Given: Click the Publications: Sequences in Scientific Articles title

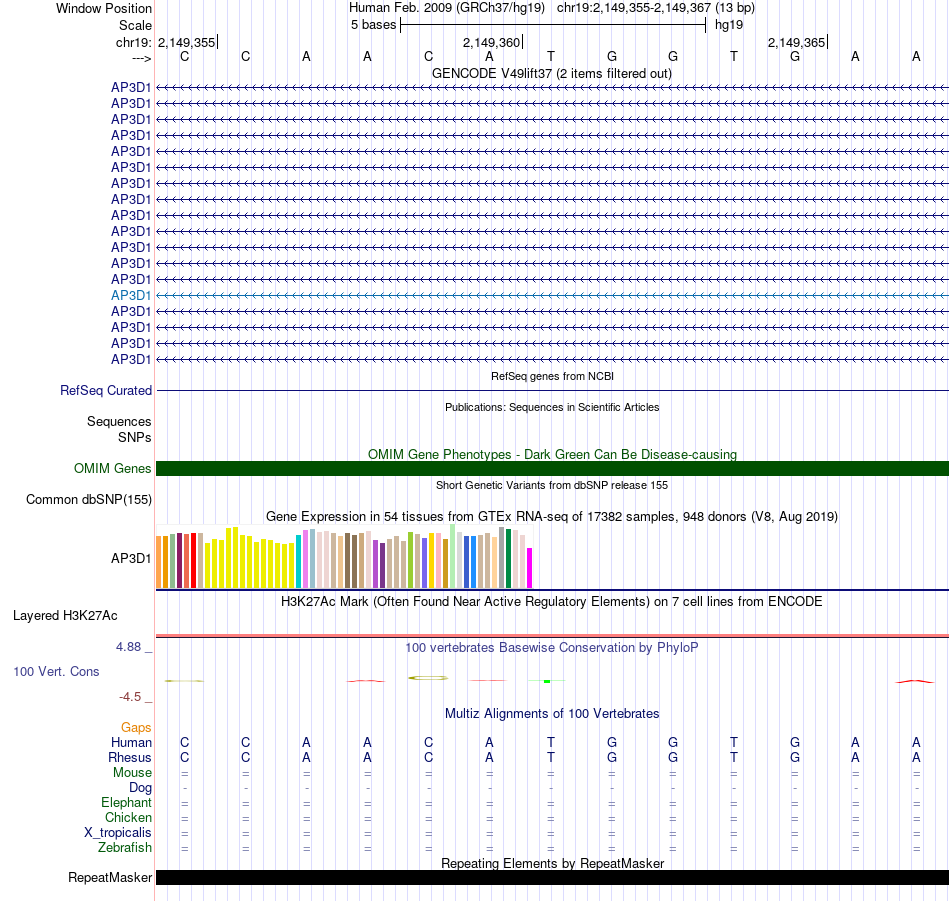Looking at the screenshot, I should [552, 407].
